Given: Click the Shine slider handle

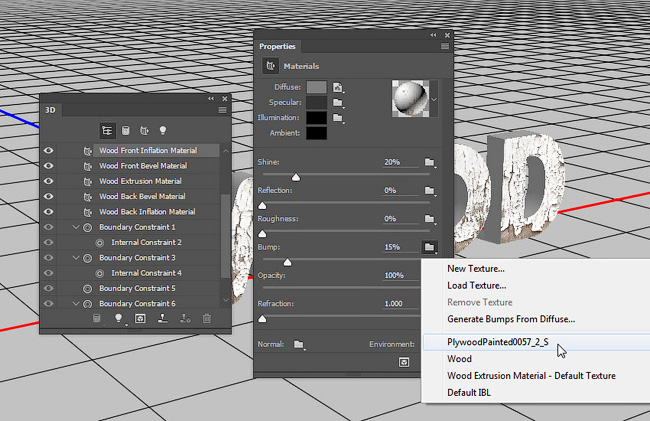Looking at the screenshot, I should coord(296,178).
